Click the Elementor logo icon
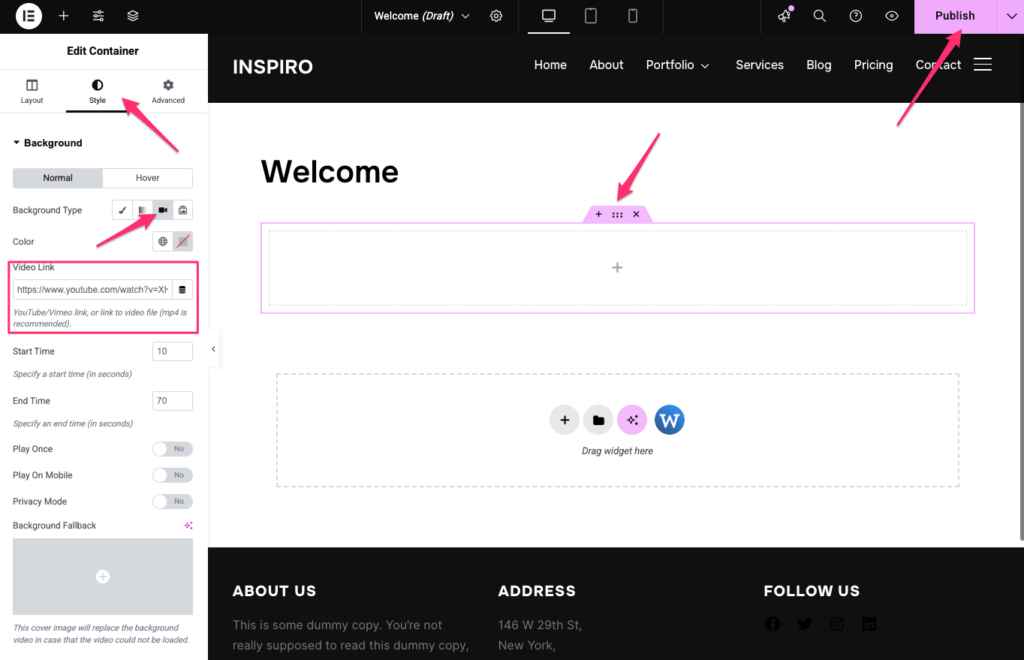Screen dimensions: 1024x660 (x=28, y=16)
